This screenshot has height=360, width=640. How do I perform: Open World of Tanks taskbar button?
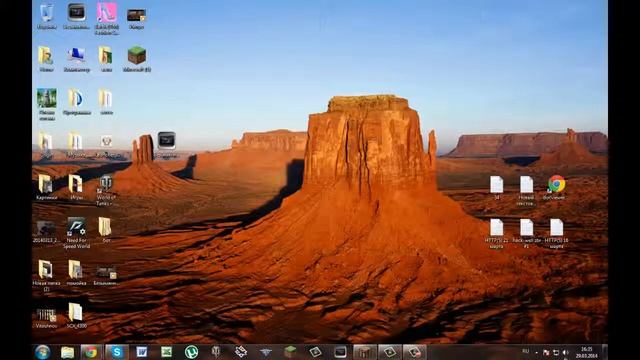pos(216,352)
